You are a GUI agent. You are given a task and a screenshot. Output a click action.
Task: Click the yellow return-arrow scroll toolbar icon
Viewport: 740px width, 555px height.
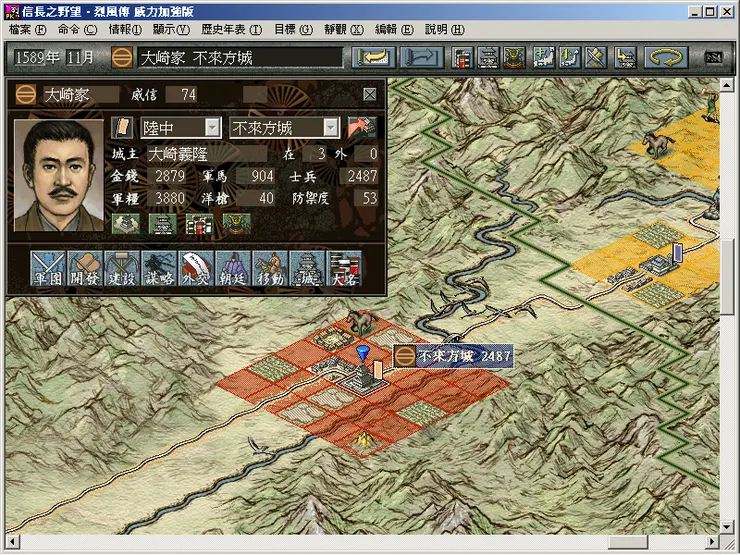(373, 58)
